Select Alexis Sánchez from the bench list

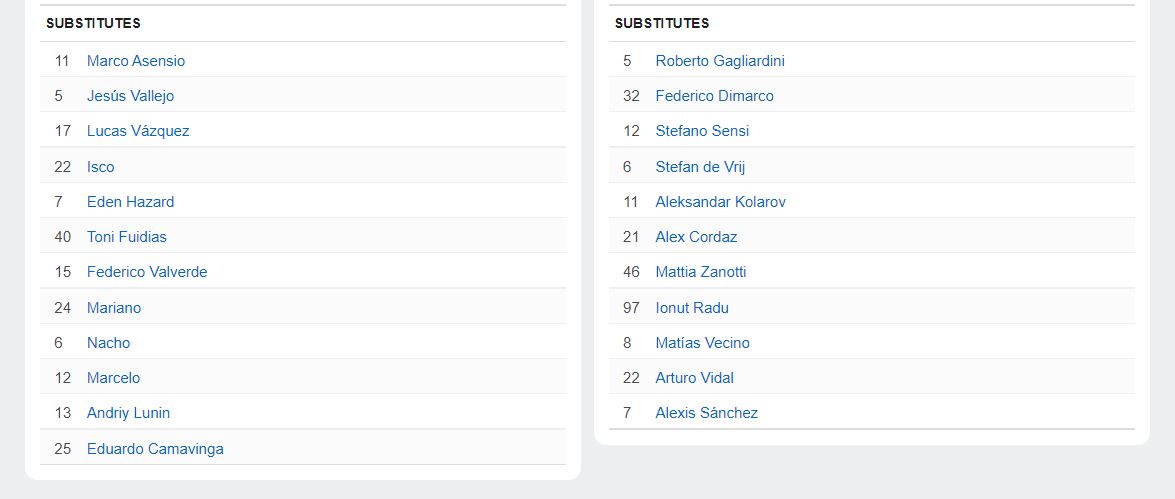tap(706, 413)
